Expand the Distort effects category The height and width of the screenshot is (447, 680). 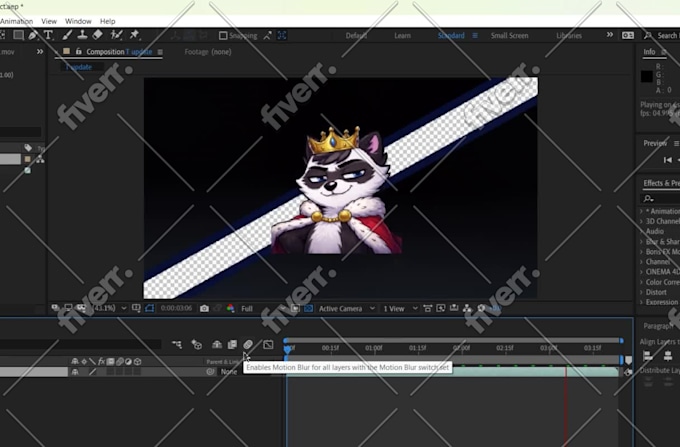641,292
